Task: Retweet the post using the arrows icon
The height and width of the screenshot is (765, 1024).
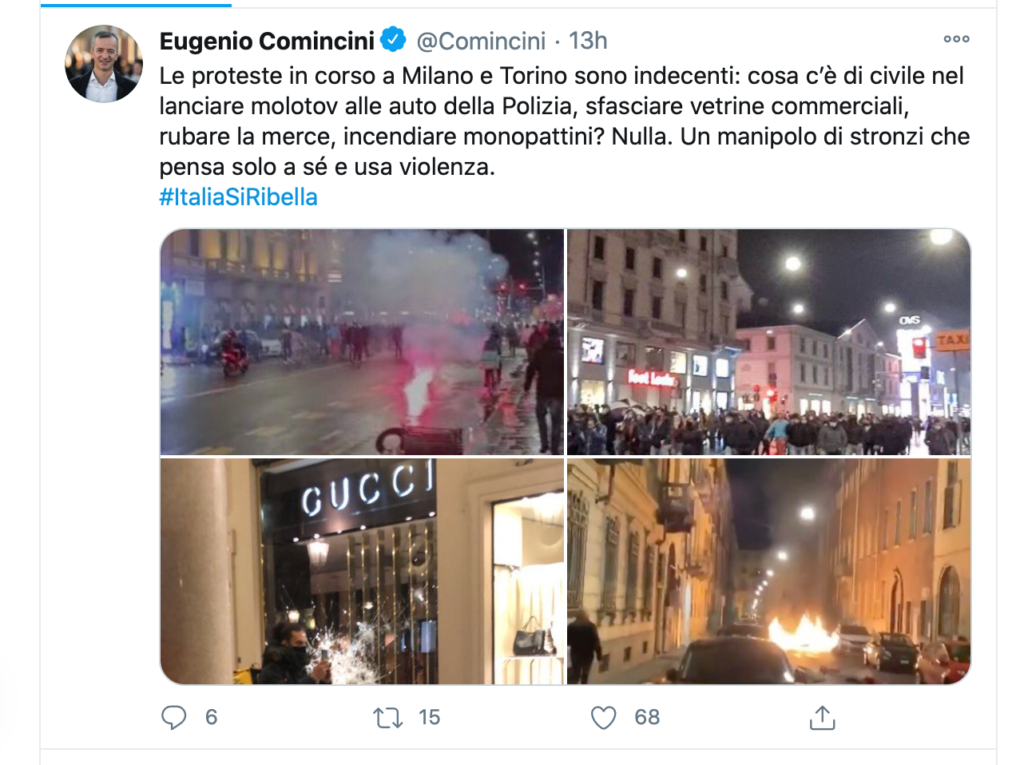Action: point(387,718)
